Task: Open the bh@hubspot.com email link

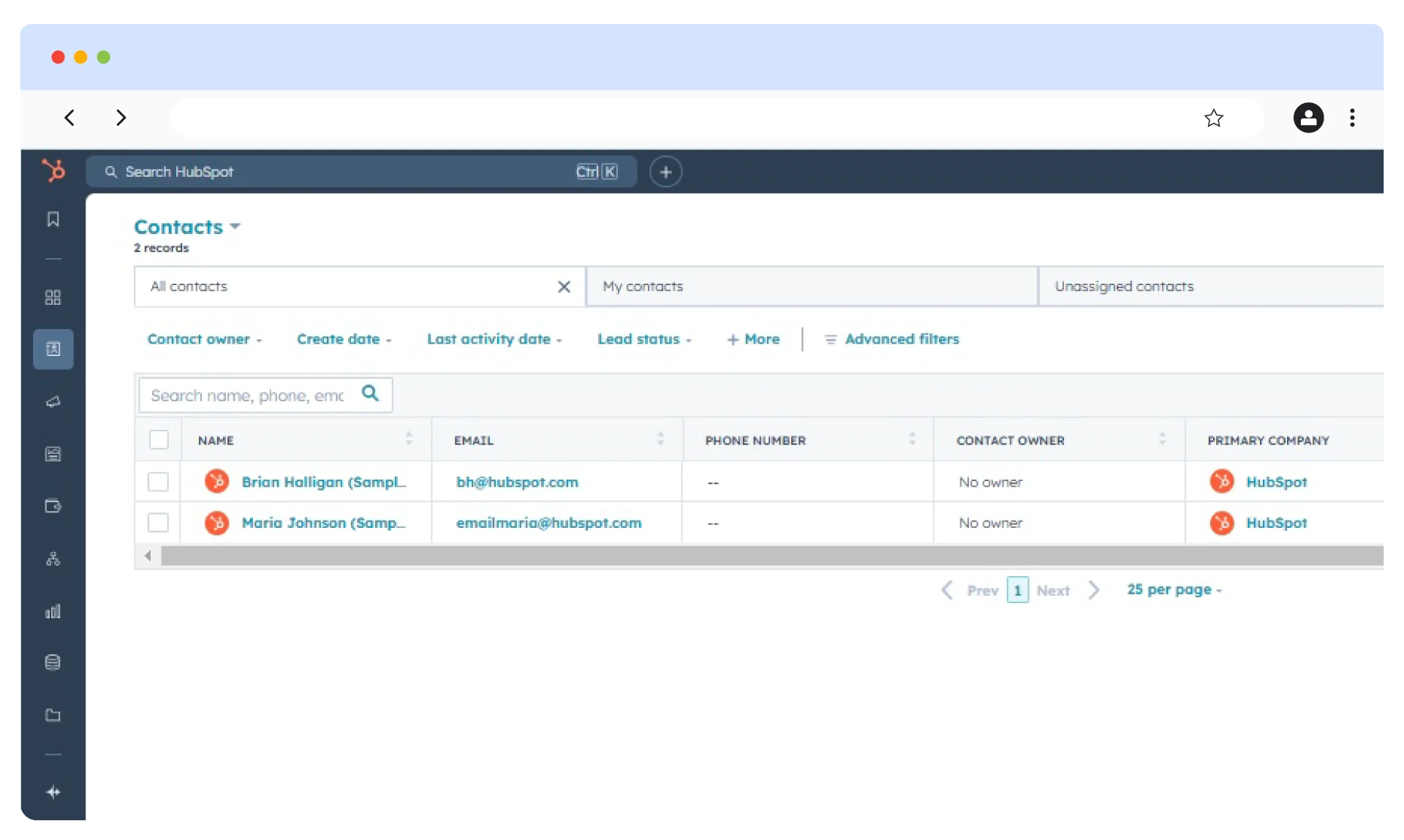Action: click(x=517, y=483)
